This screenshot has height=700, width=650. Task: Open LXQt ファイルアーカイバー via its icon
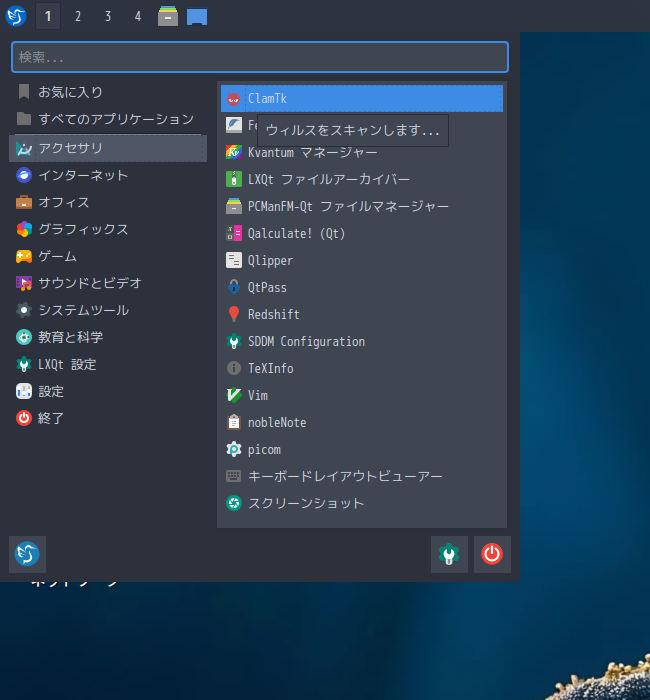click(234, 179)
